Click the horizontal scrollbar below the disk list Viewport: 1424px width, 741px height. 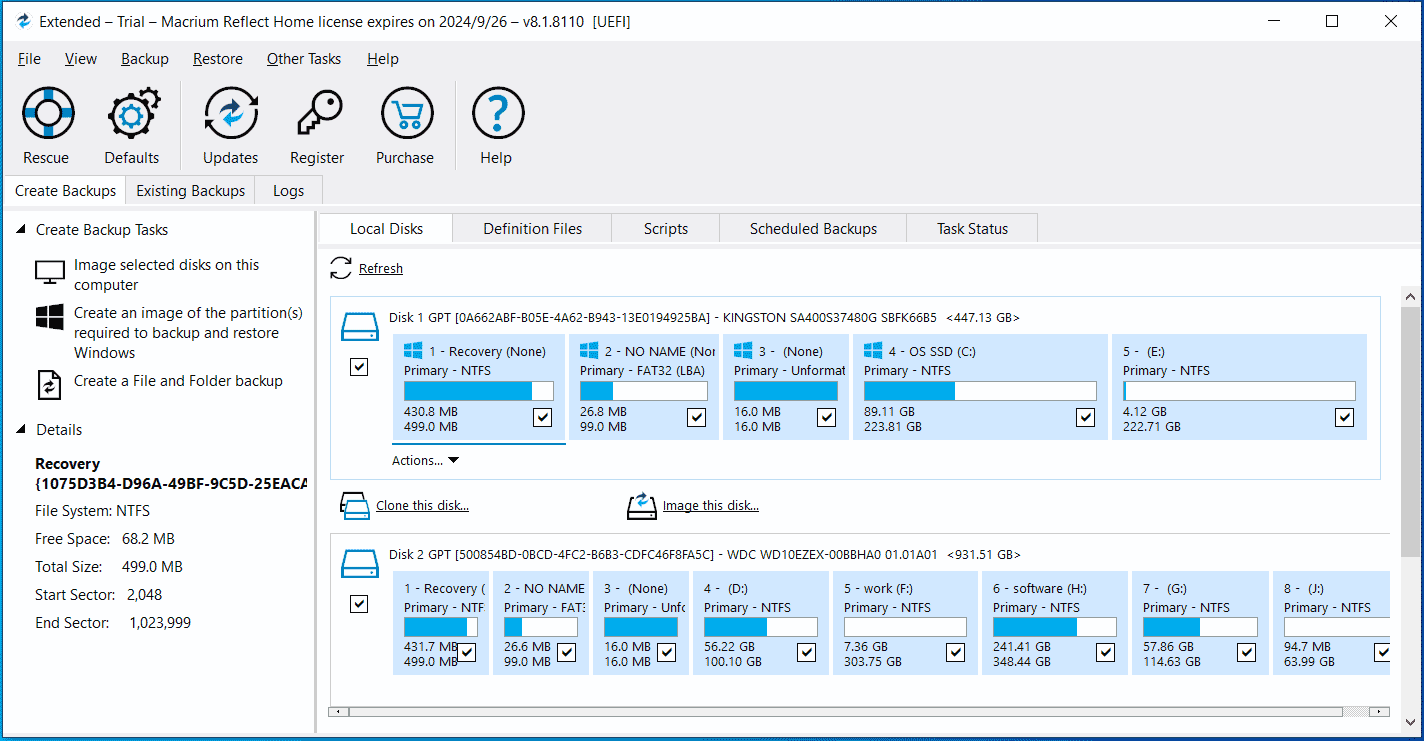tap(845, 712)
